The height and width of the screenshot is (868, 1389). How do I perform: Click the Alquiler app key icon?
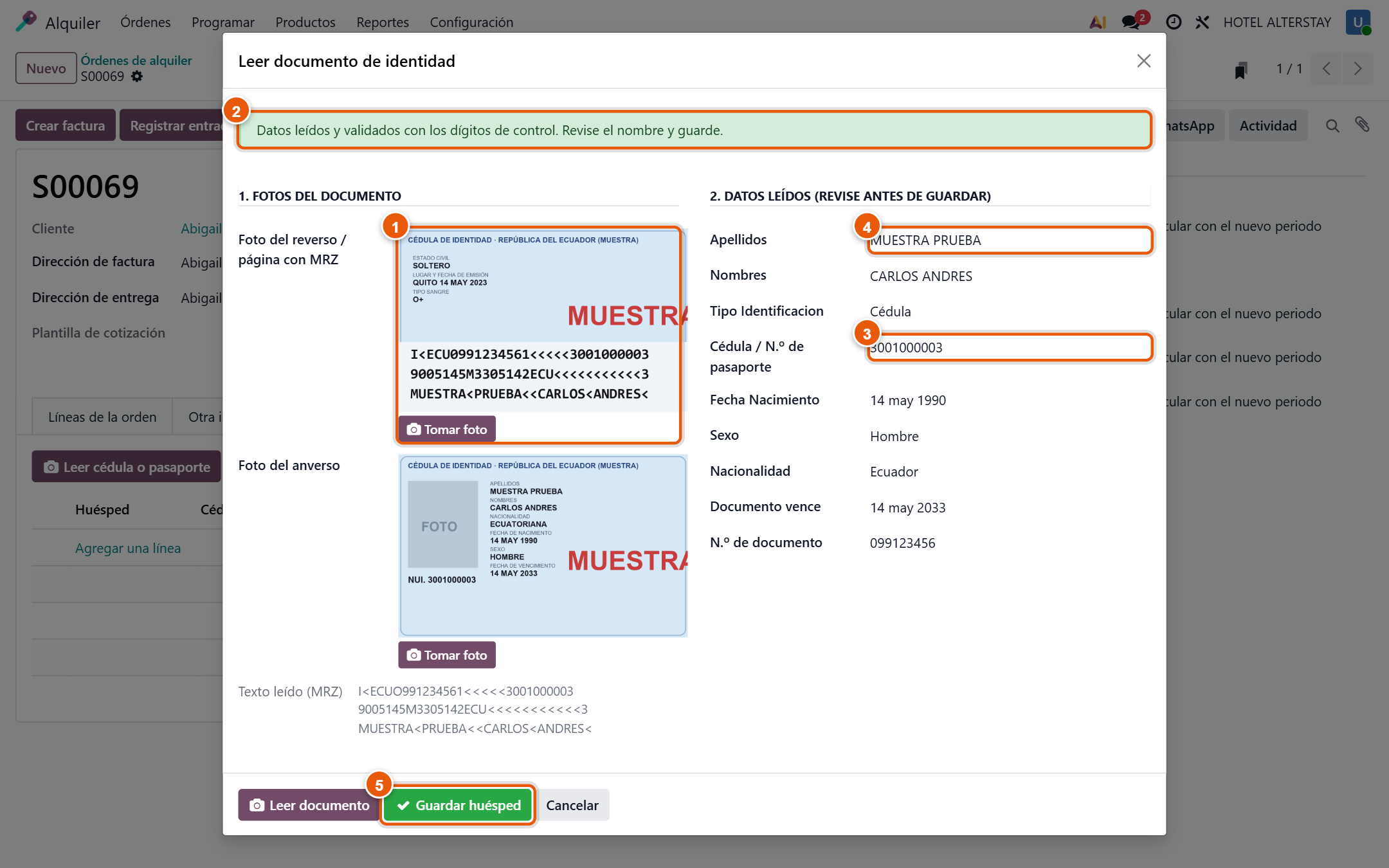[26, 22]
